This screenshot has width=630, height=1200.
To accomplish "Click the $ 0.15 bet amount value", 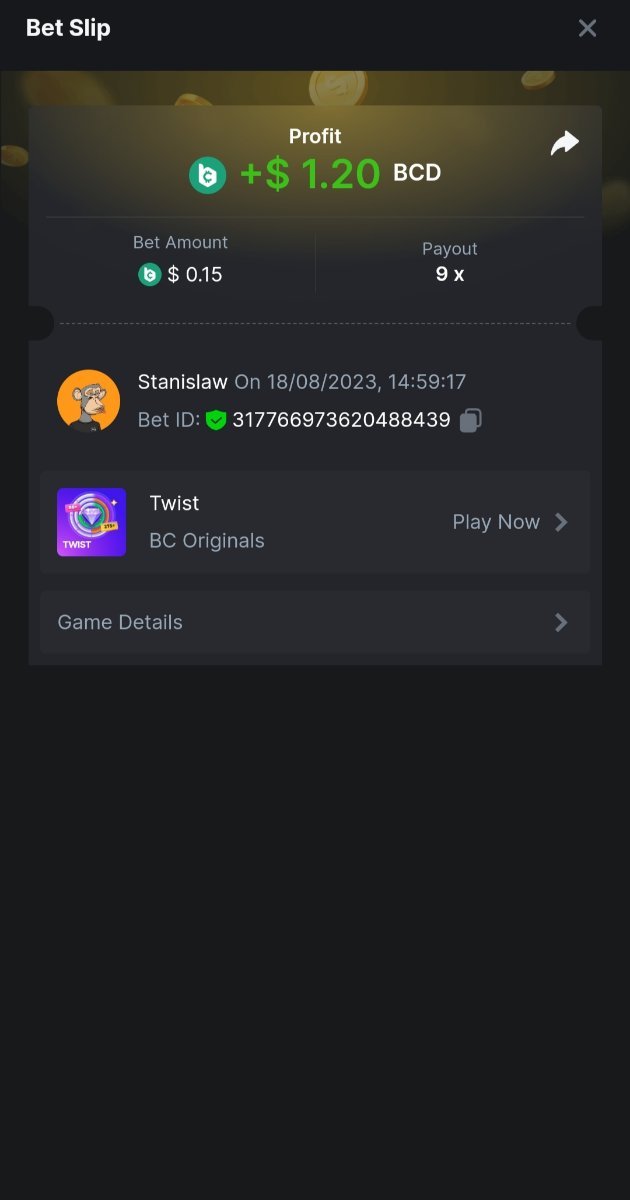I will 195,274.
